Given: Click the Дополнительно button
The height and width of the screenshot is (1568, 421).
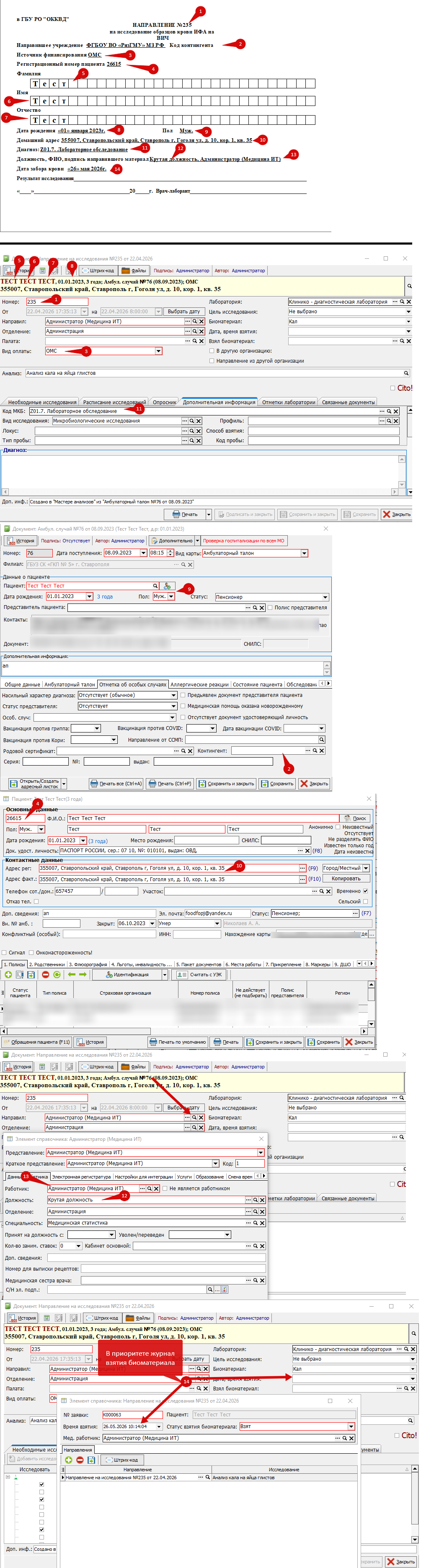Looking at the screenshot, I should tap(172, 541).
